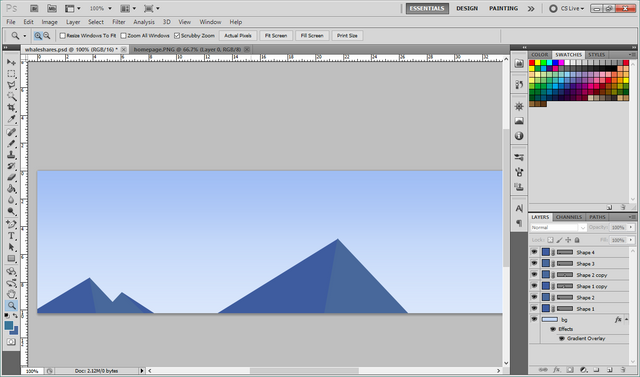Open the Filter menu
Image resolution: width=640 pixels, height=377 pixels.
[119, 22]
